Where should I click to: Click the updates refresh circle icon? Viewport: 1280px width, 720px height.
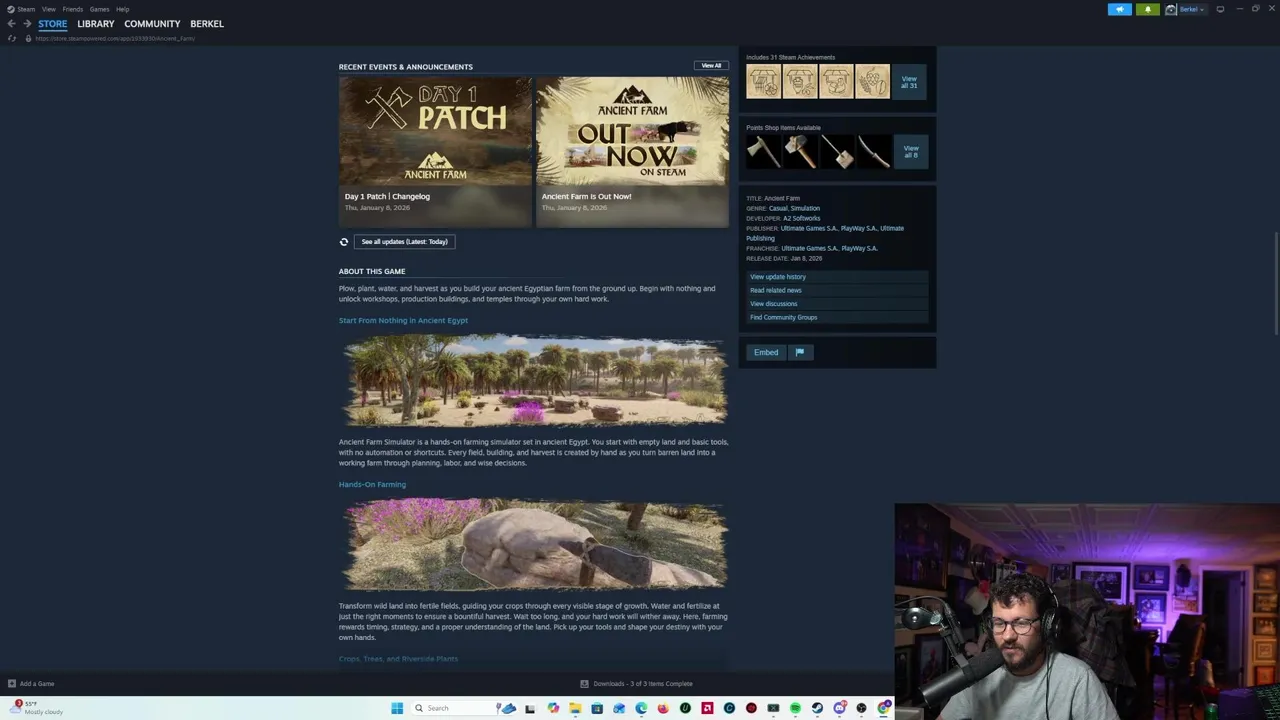(344, 241)
